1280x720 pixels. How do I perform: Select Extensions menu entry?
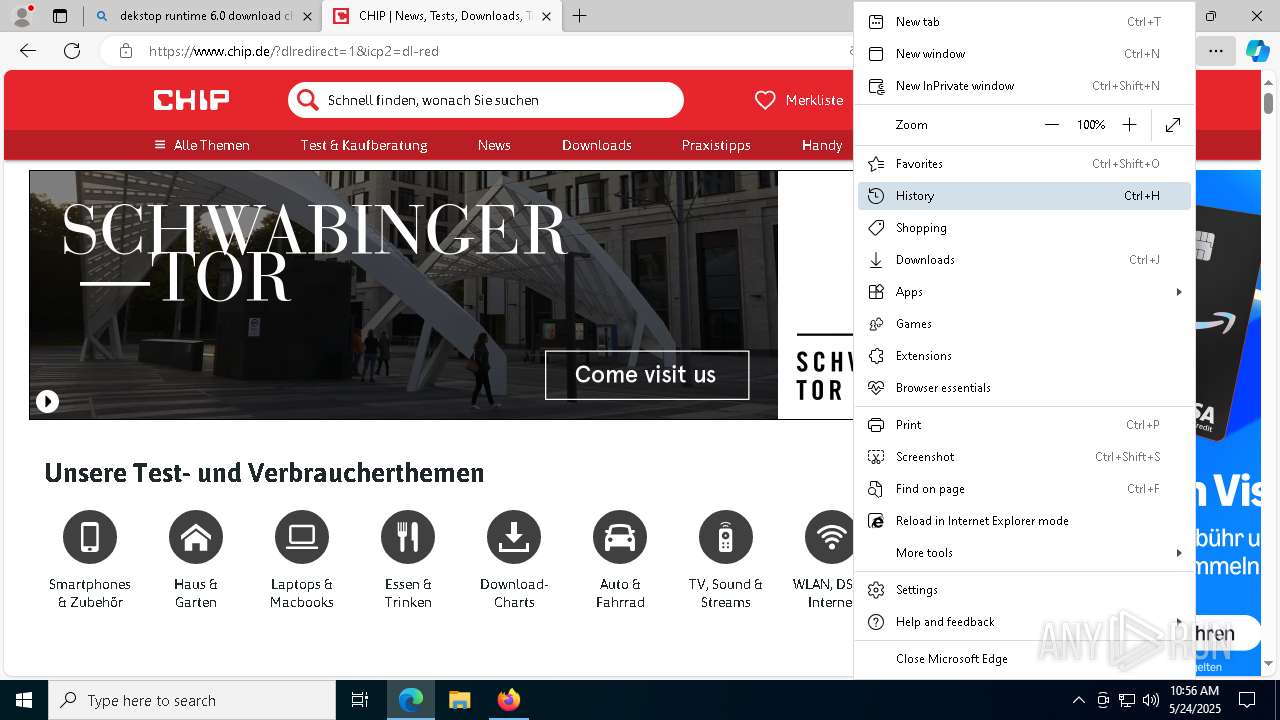1024,356
